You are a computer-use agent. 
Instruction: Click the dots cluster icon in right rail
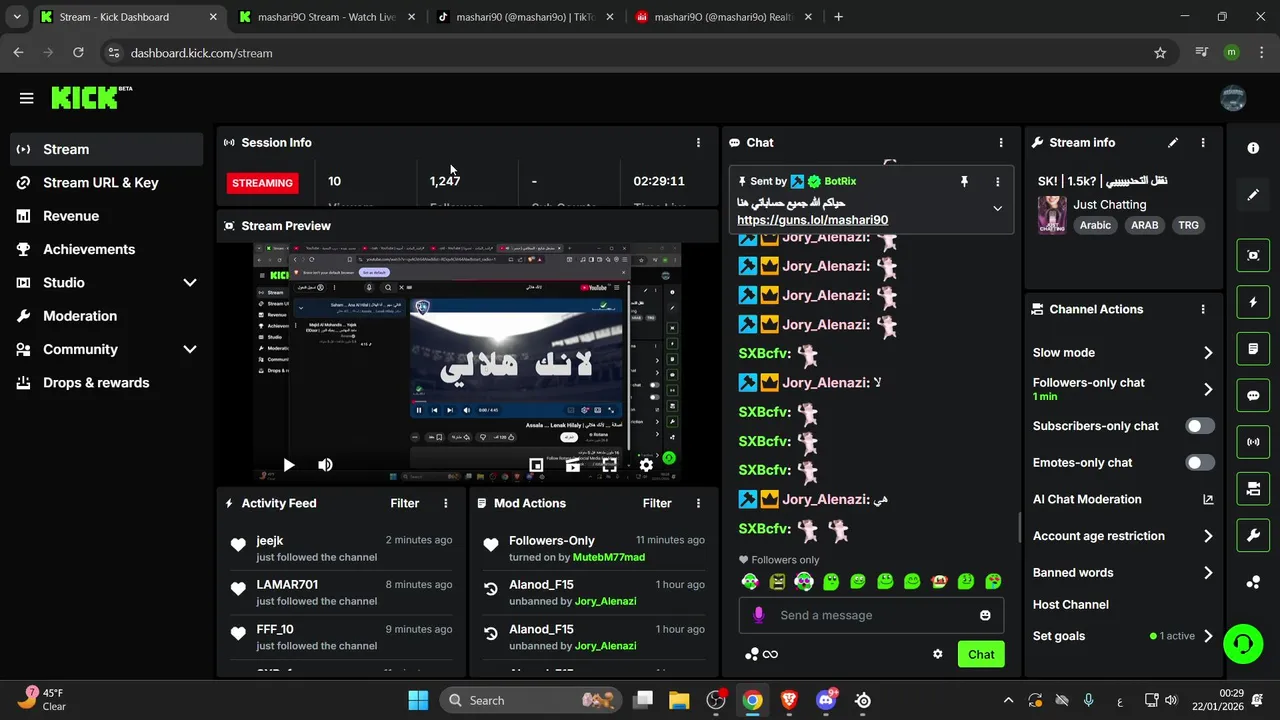(x=1253, y=582)
